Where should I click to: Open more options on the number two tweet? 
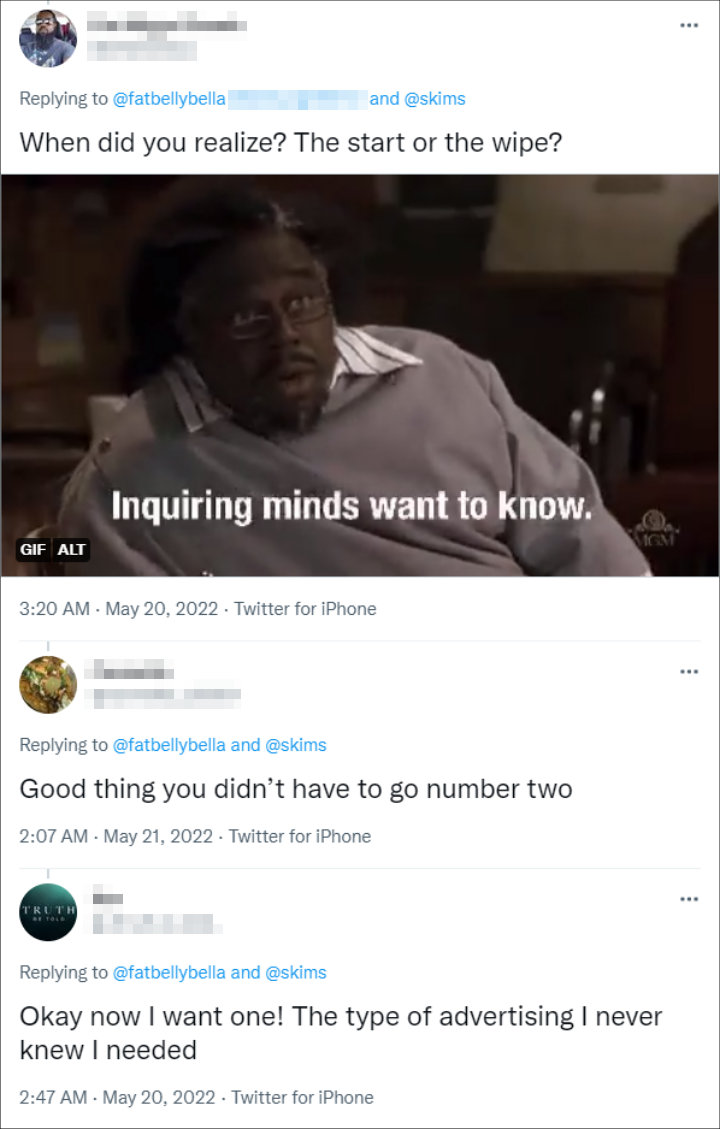[689, 672]
